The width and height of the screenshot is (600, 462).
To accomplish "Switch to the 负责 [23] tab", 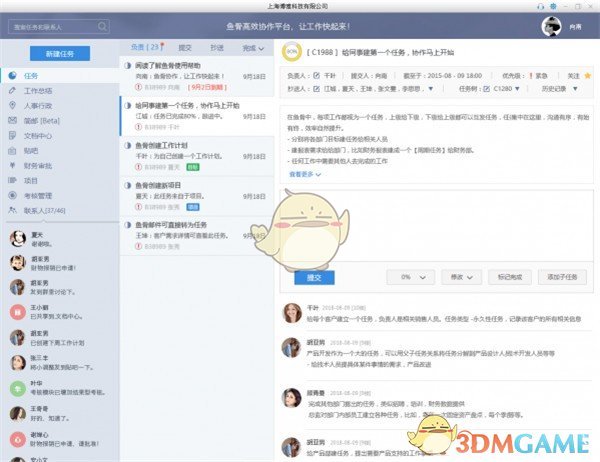I will click(x=147, y=47).
